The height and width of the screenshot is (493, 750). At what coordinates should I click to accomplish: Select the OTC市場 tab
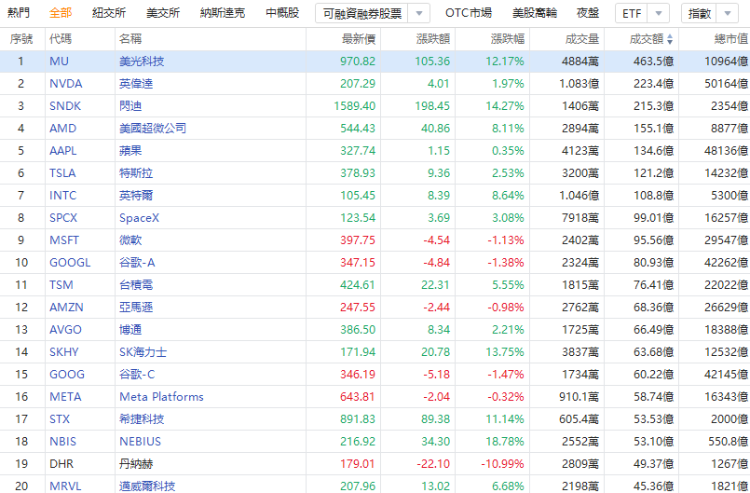(x=468, y=13)
